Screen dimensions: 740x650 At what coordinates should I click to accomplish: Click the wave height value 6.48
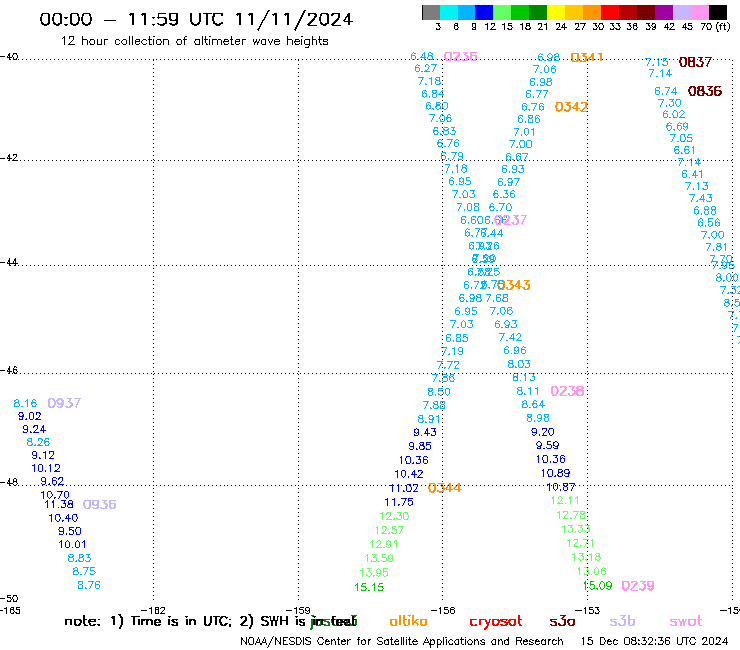click(422, 57)
